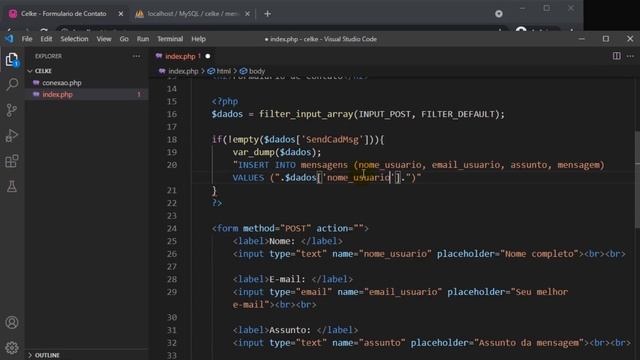Select index.php in the explorer

[x=57, y=94]
